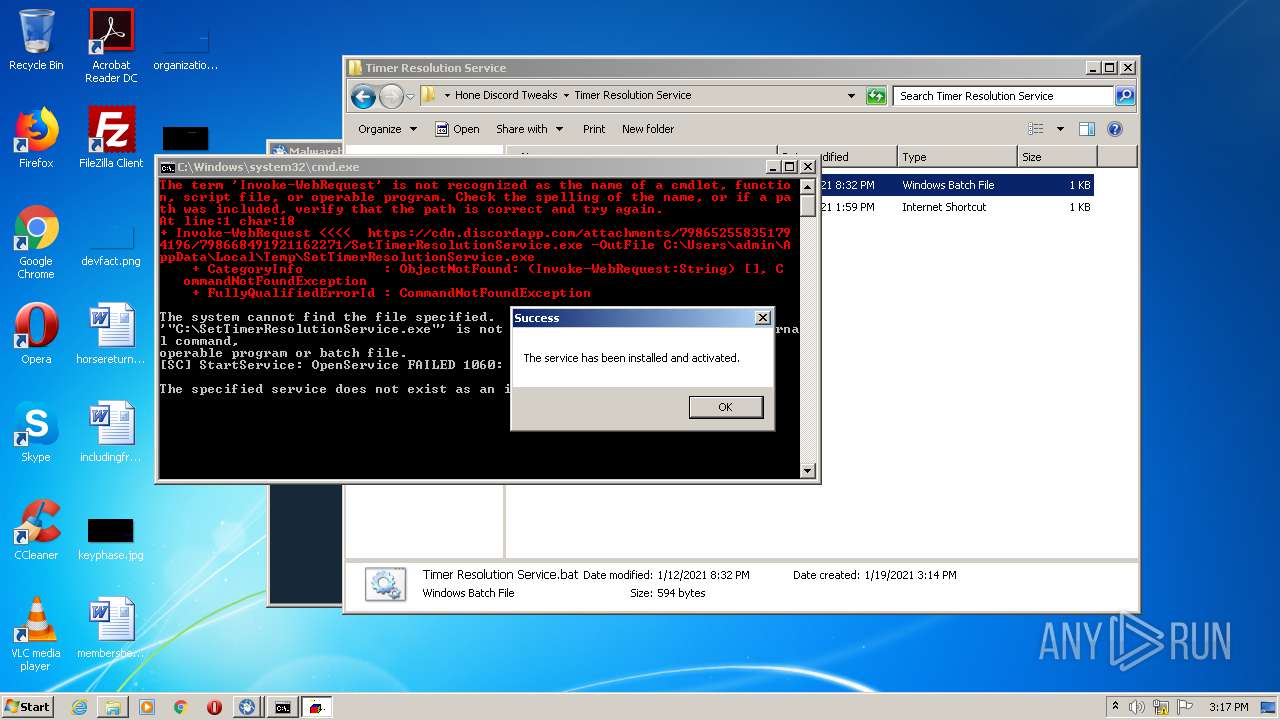Viewport: 1280px width, 720px height.
Task: Click OK in the Success dialog
Action: coord(726,407)
